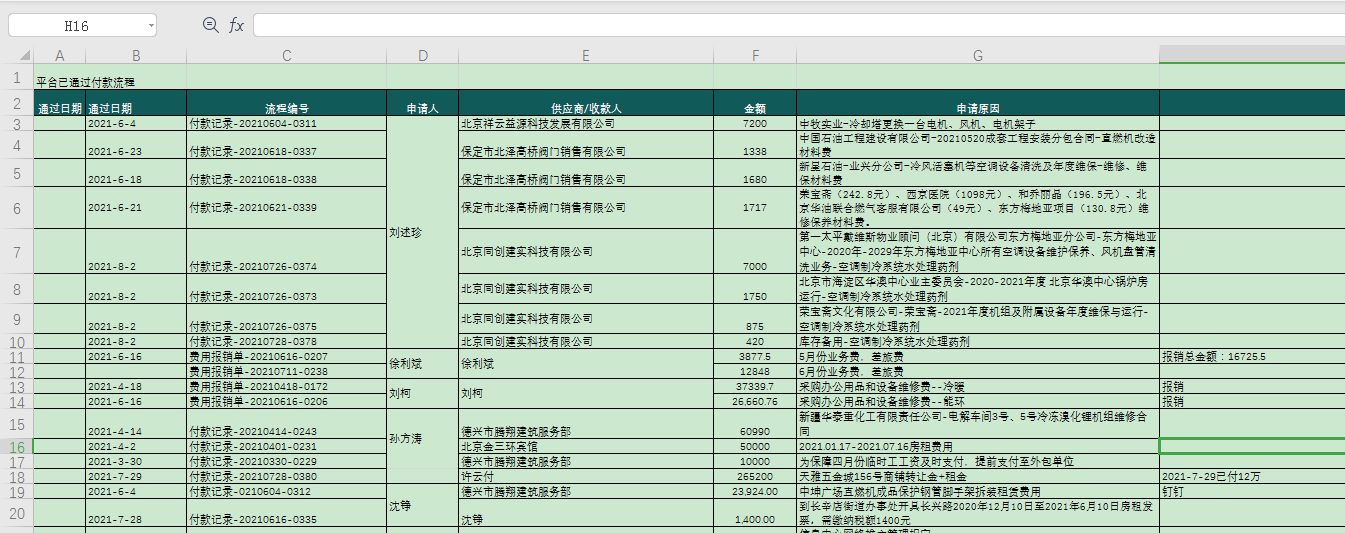
Task: Click applicant cell 孙方涛
Action: (422, 439)
